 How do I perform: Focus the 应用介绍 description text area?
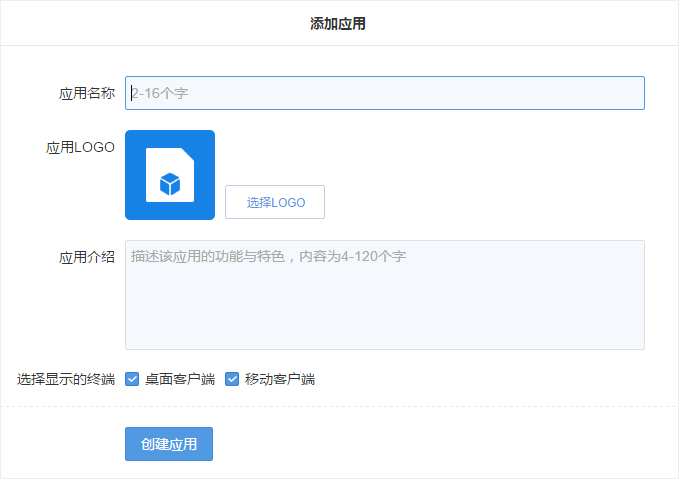point(385,295)
